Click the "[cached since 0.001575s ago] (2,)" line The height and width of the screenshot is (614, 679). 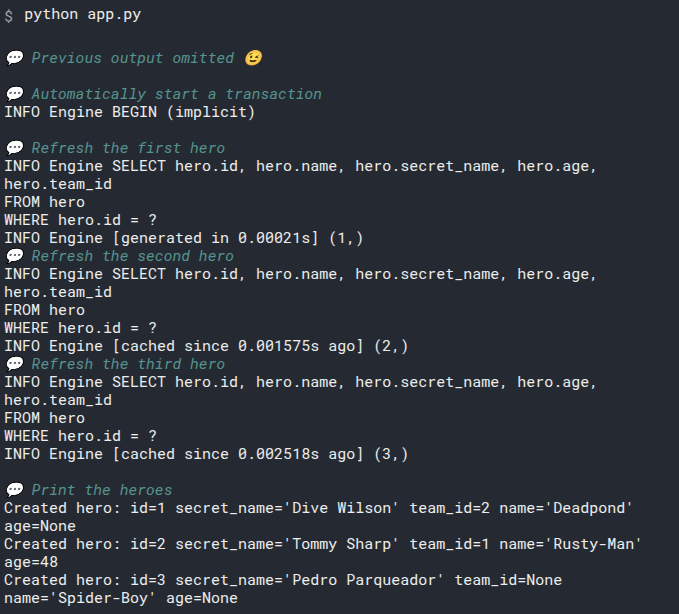coord(206,346)
